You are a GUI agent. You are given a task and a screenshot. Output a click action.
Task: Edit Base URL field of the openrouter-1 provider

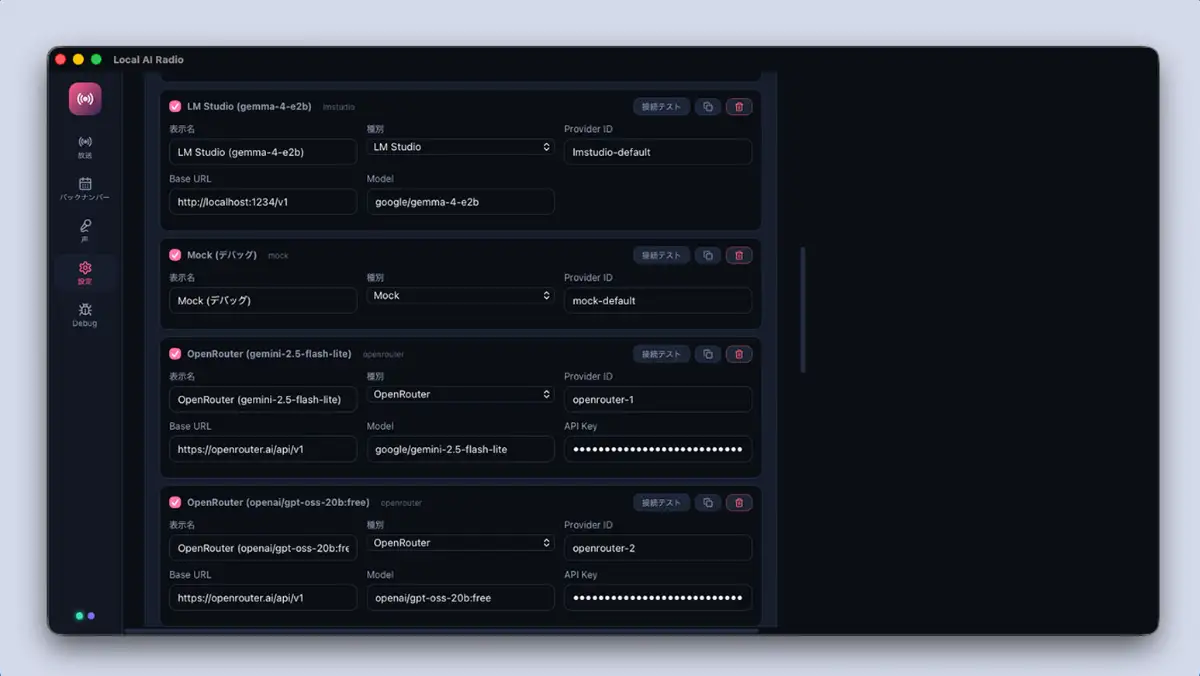[x=263, y=449]
